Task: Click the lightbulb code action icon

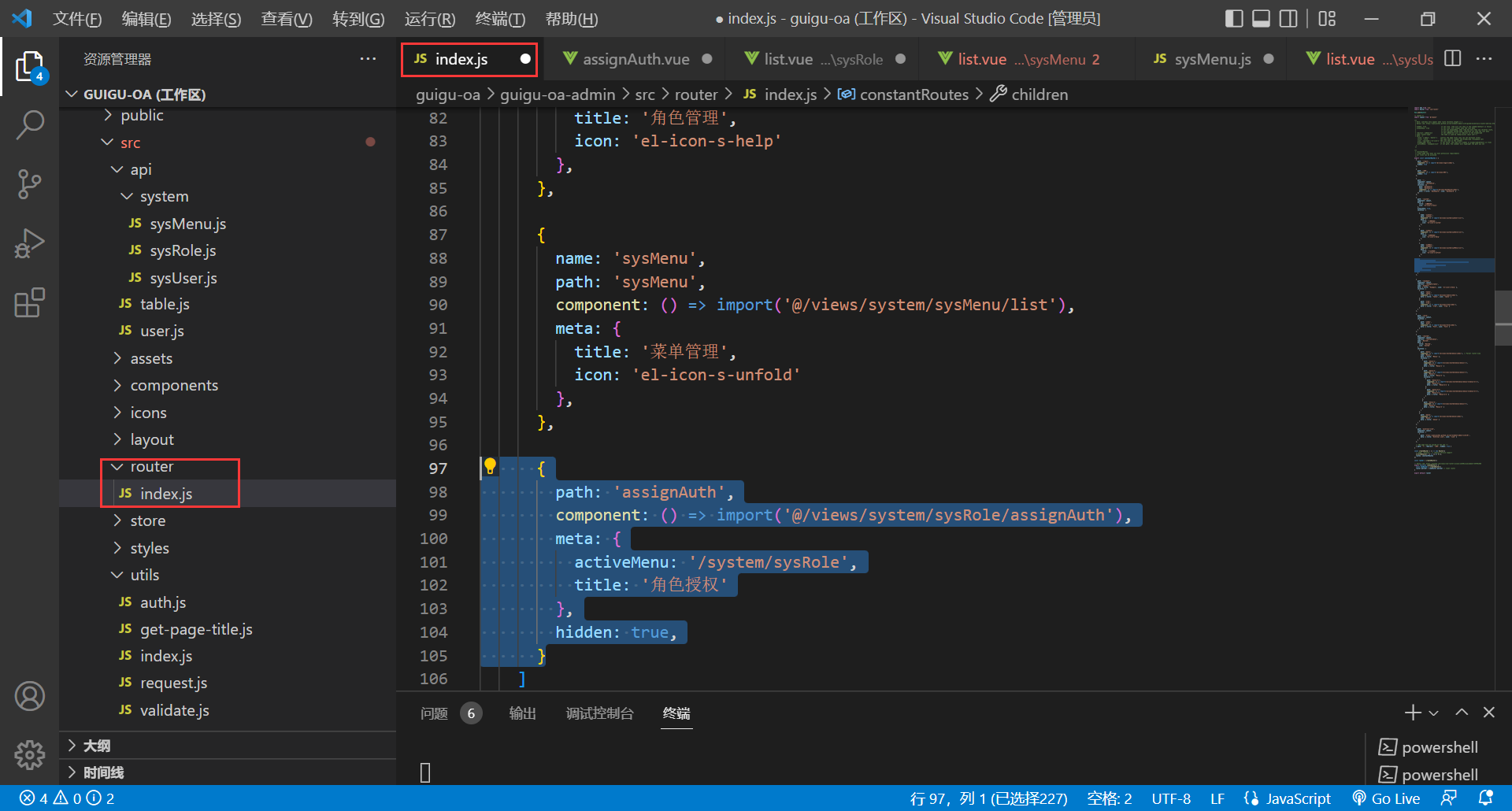Action: point(490,466)
